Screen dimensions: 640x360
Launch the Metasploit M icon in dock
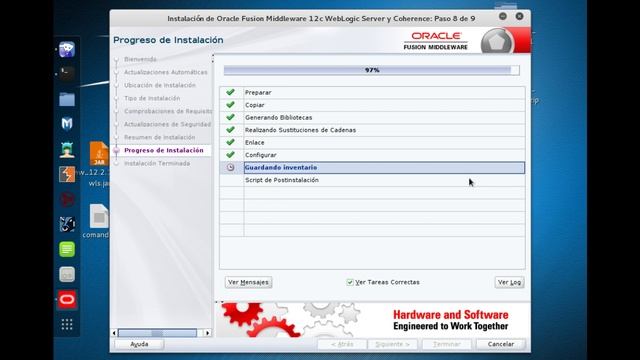[x=67, y=123]
